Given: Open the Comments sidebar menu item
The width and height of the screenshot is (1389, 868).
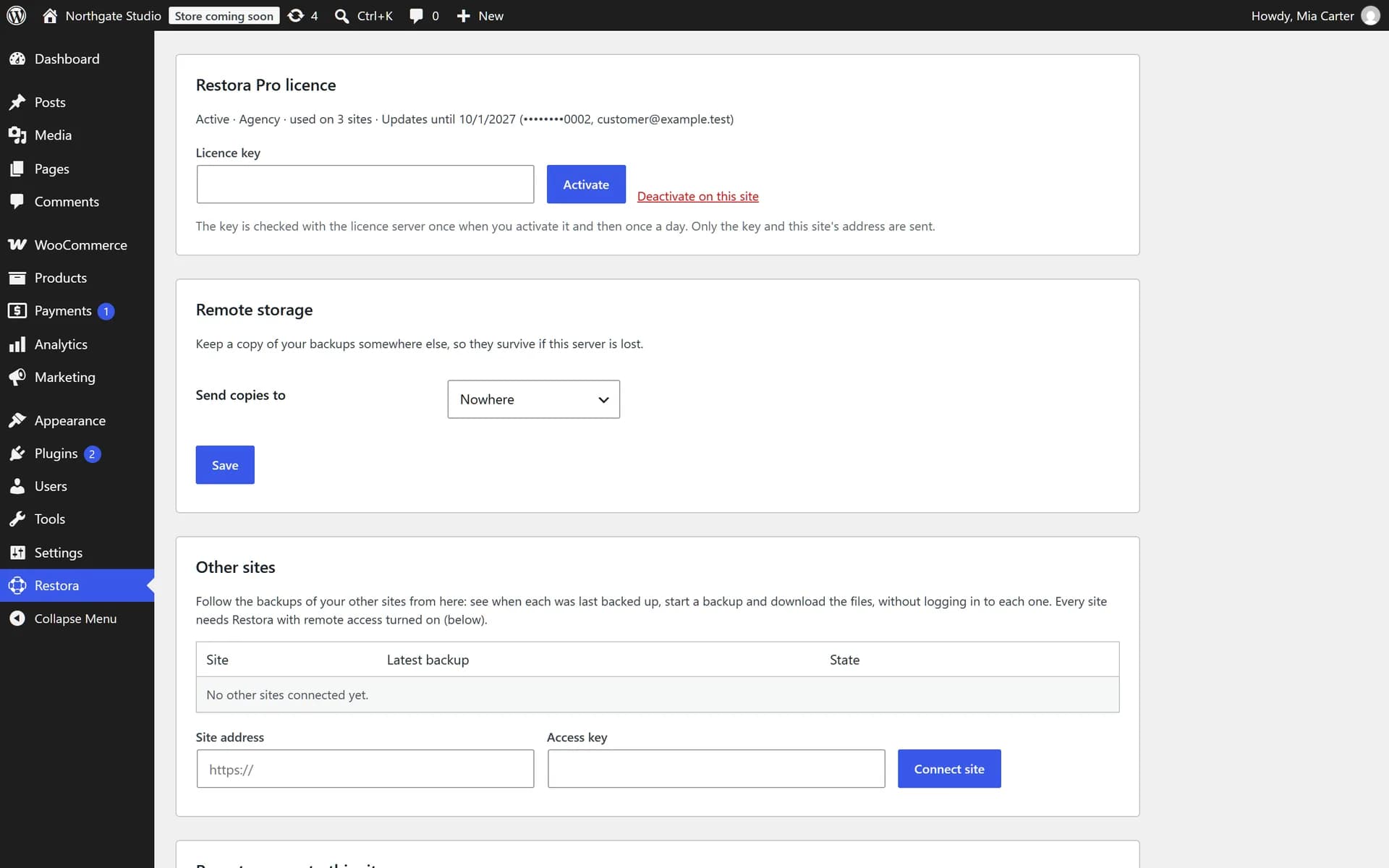Looking at the screenshot, I should [77, 202].
